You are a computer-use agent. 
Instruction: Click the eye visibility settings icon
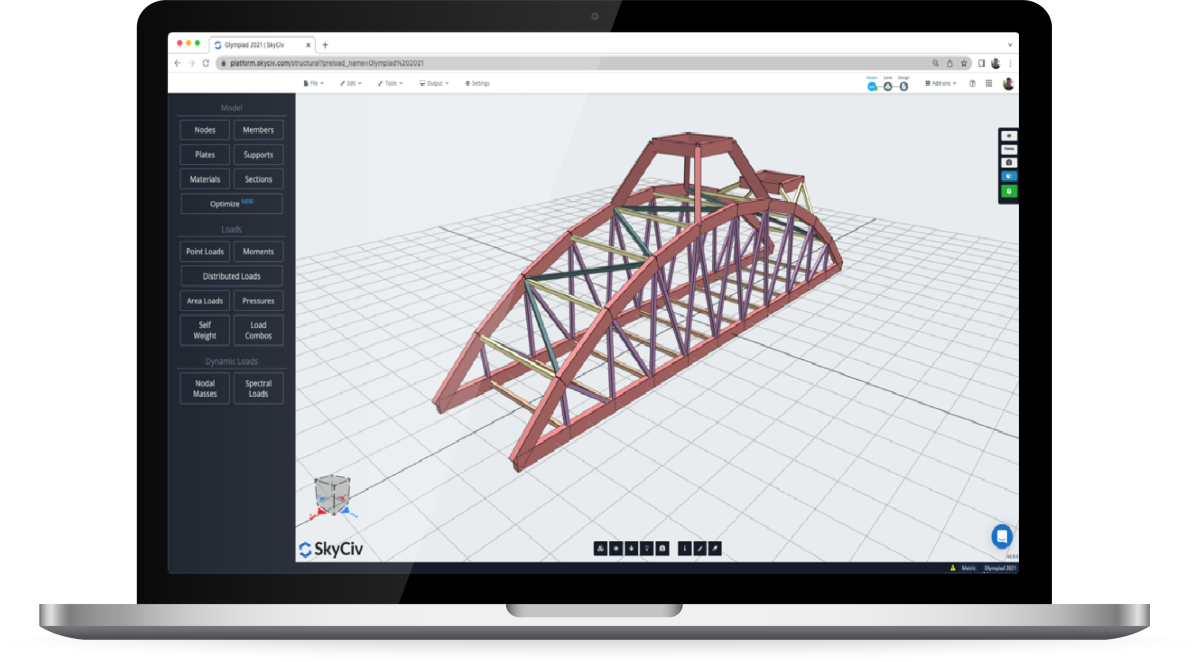coord(1009,135)
